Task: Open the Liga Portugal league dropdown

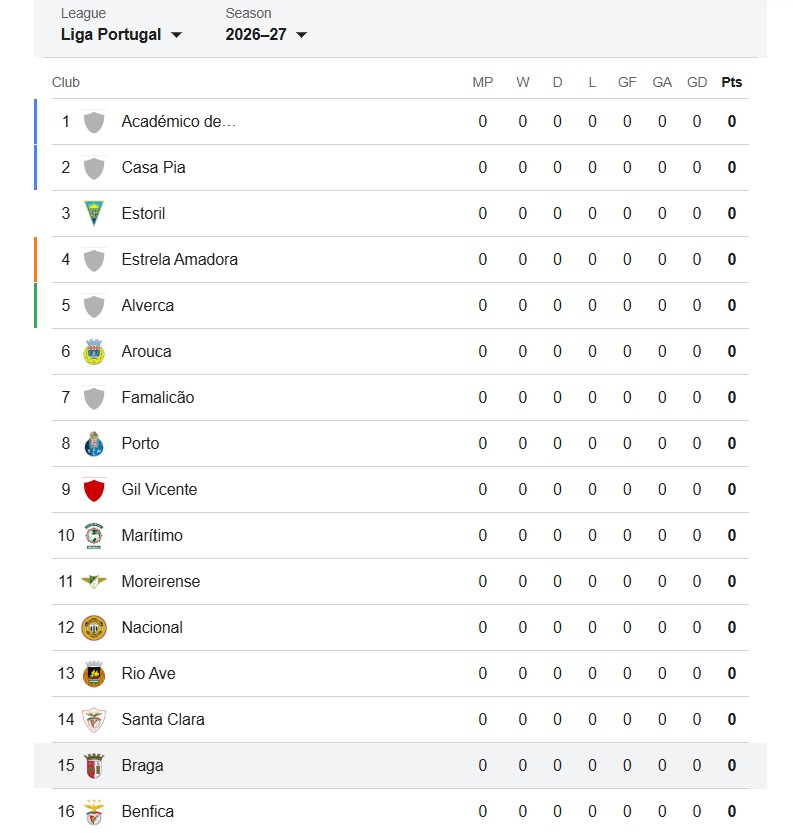Action: [x=121, y=35]
